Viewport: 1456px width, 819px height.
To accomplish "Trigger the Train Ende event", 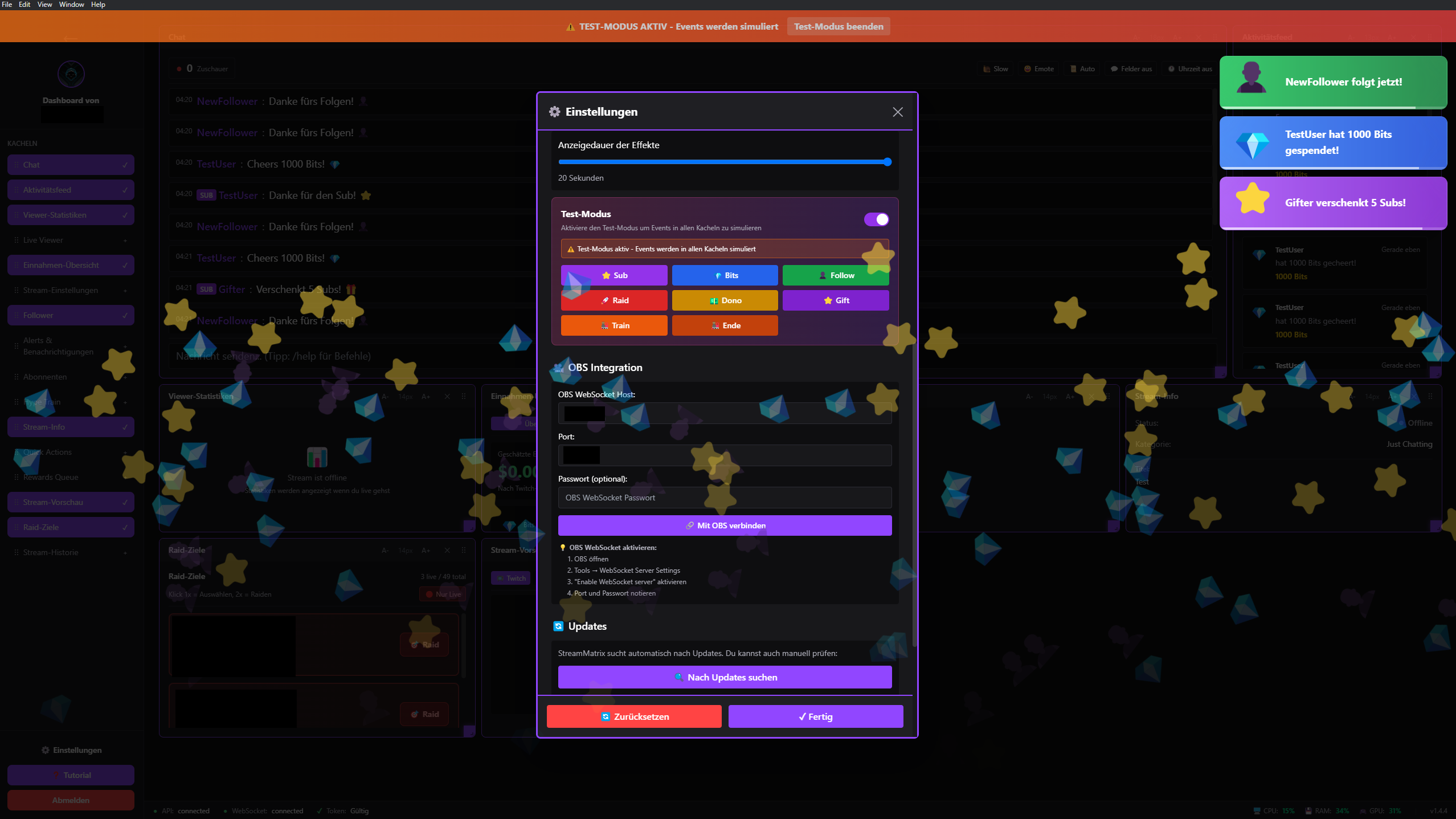I will (725, 325).
